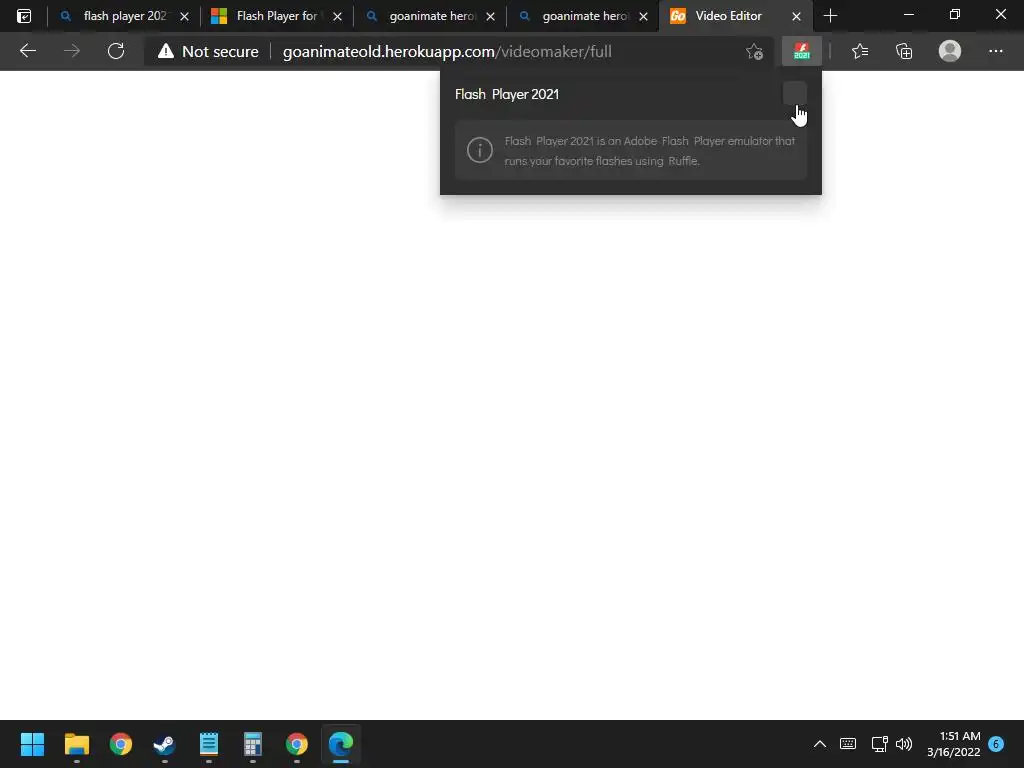Click the Flash Player 2021 description text
The image size is (1024, 768).
pyautogui.click(x=649, y=151)
